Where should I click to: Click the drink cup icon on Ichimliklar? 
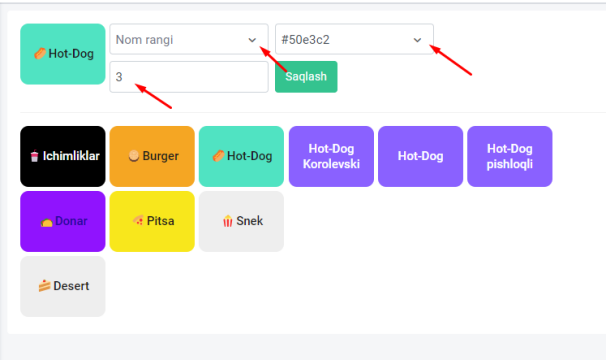[x=34, y=156]
